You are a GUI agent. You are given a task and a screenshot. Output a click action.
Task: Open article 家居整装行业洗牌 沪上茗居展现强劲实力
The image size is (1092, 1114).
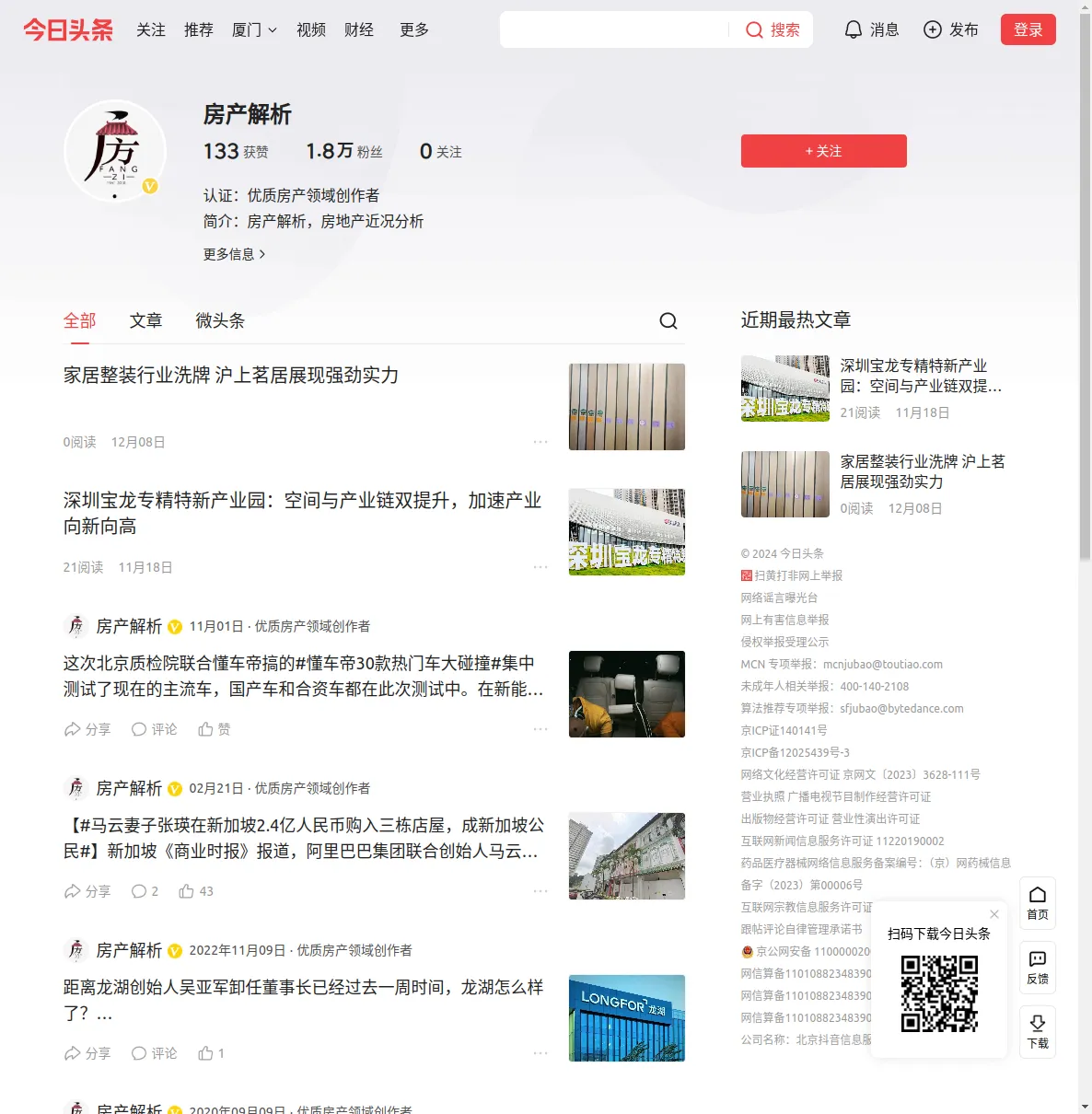pos(231,375)
